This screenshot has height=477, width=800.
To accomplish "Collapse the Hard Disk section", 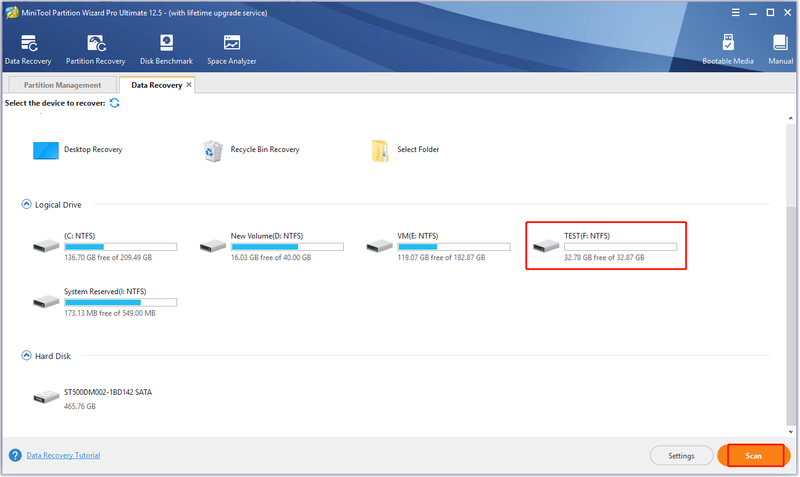I will [27, 355].
